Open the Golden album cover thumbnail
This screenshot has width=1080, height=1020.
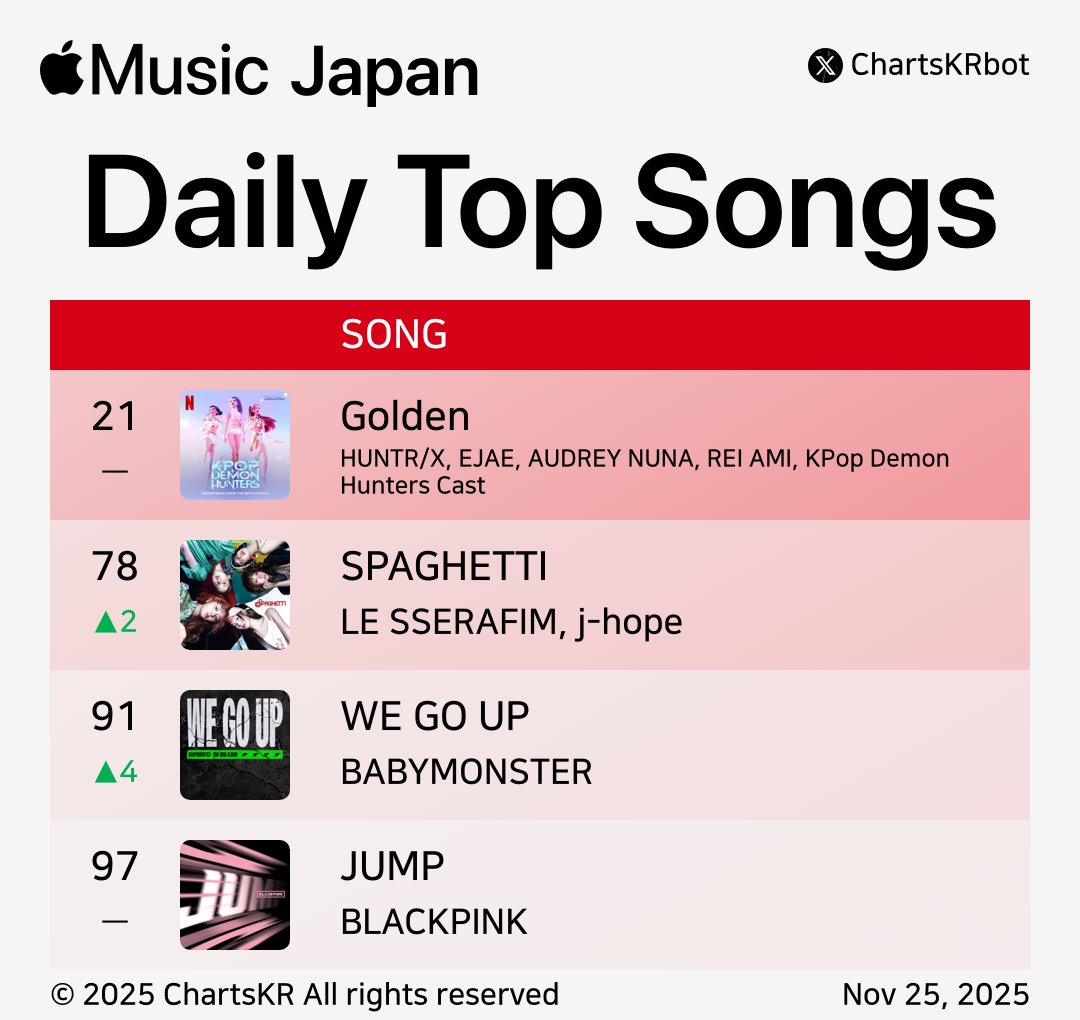235,445
